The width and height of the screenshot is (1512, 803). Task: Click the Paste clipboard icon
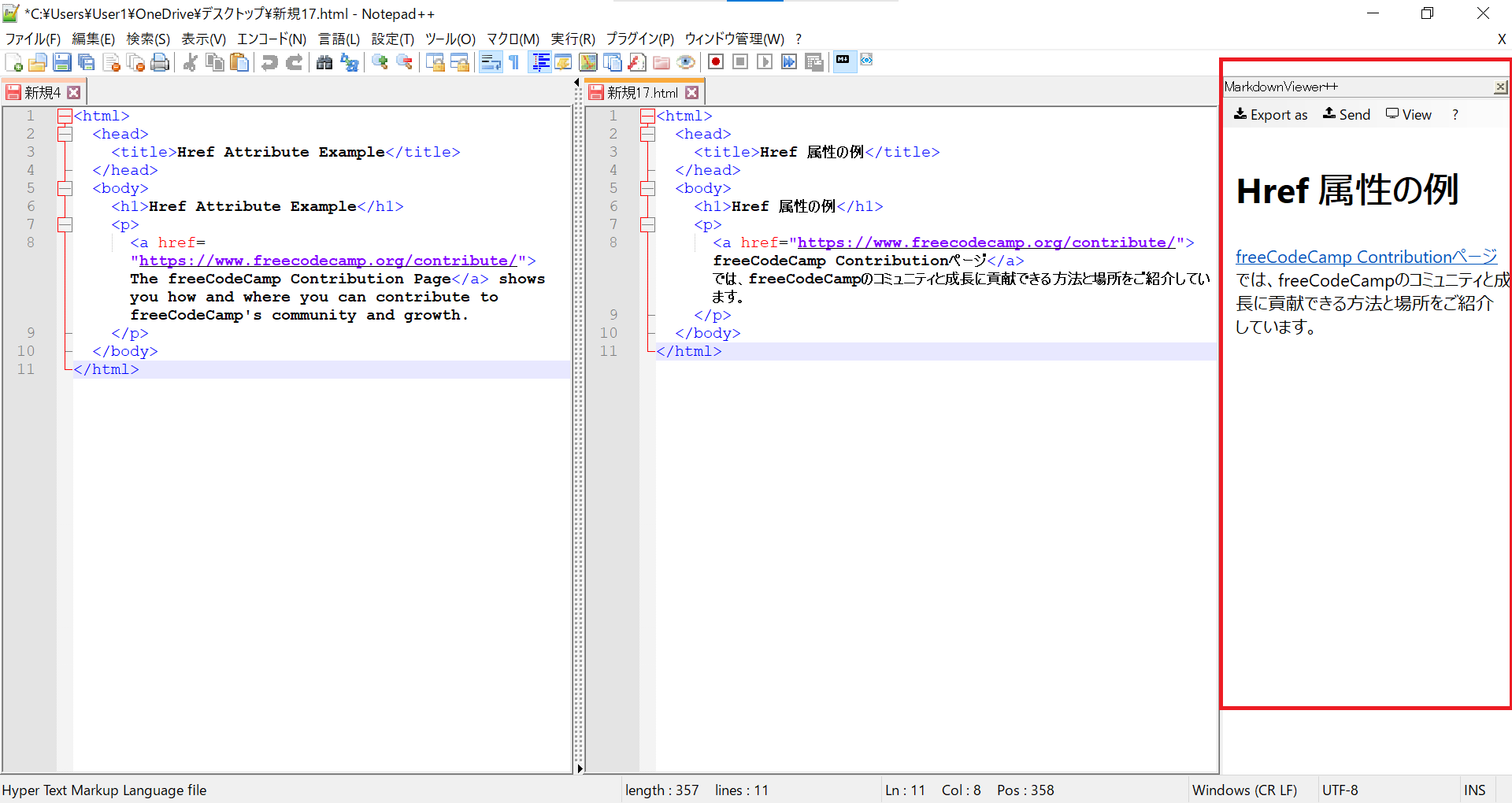pos(239,62)
